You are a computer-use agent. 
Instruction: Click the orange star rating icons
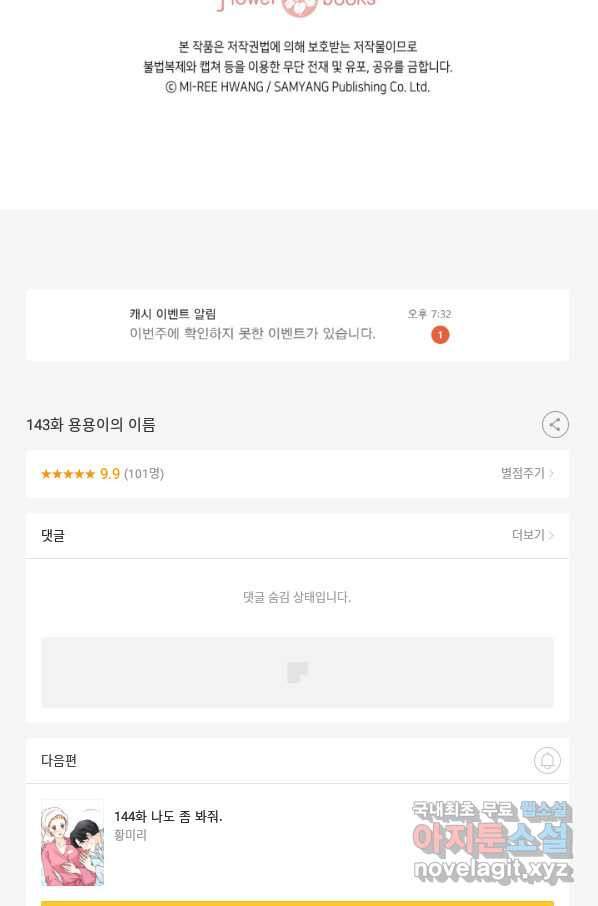click(x=68, y=474)
